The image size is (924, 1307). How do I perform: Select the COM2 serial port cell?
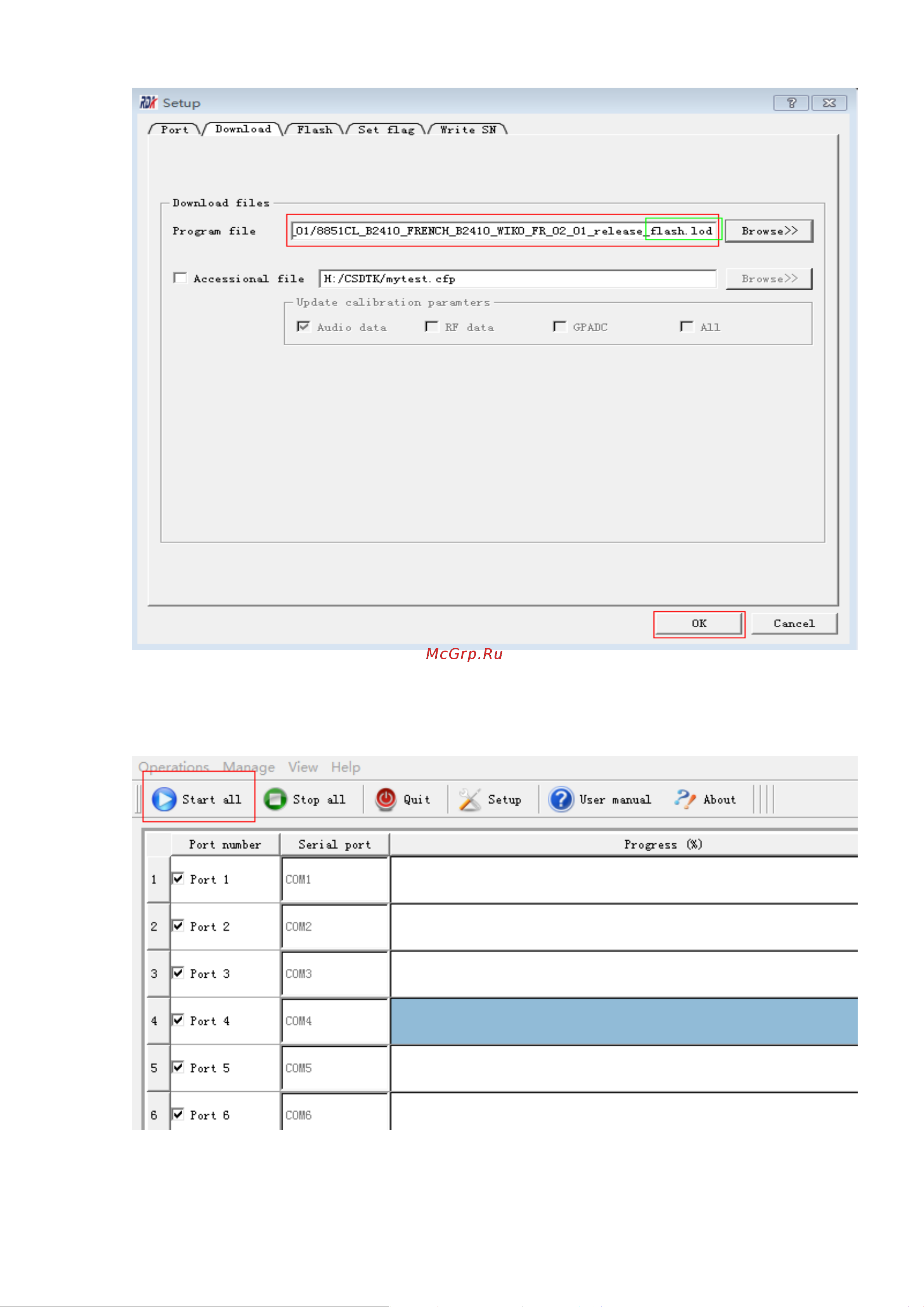(335, 927)
